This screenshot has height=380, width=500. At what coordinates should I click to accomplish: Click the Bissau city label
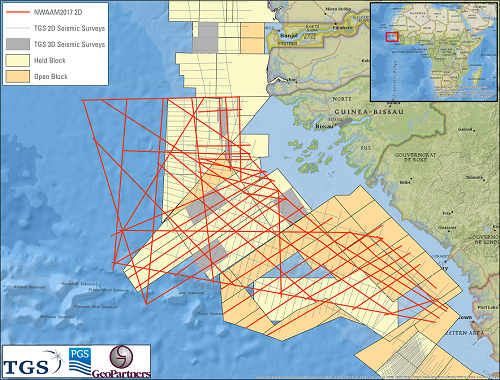tap(324, 126)
